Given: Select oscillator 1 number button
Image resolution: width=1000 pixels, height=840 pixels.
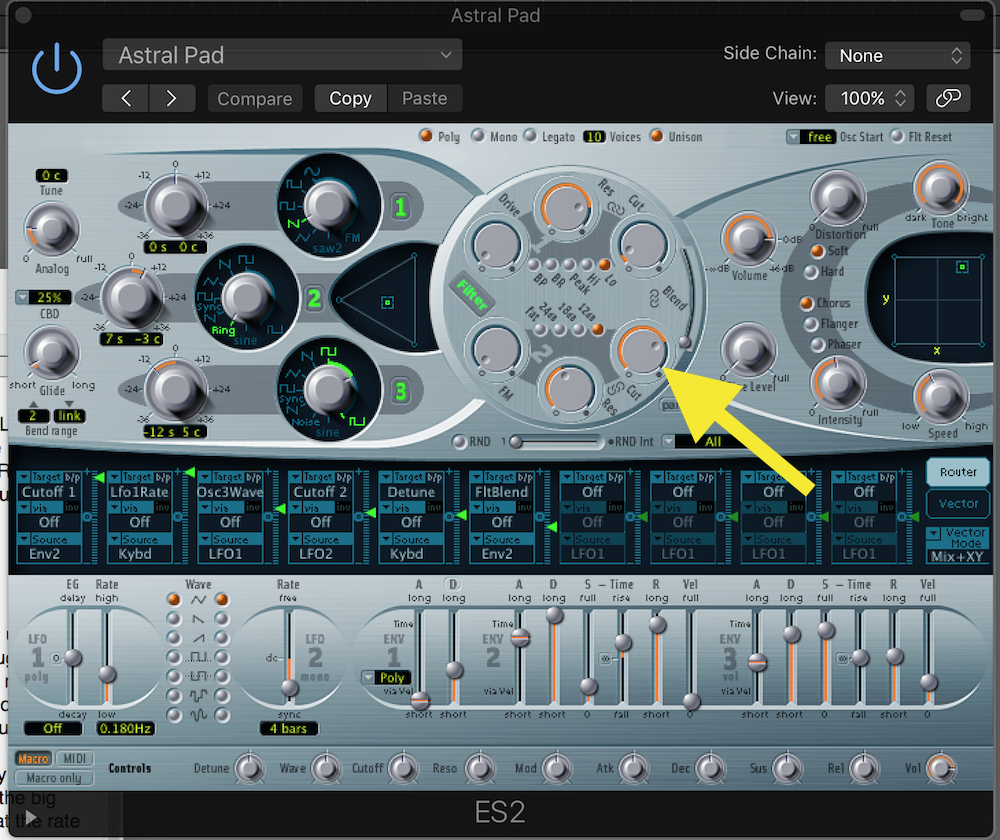Looking at the screenshot, I should tap(400, 207).
